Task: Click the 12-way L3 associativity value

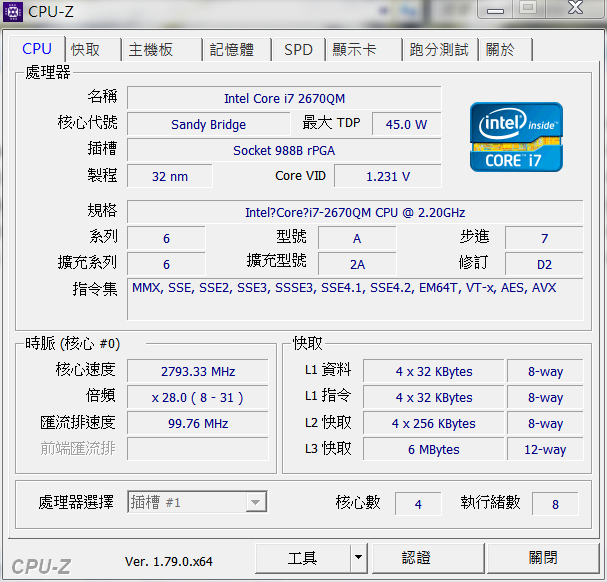Action: 545,449
